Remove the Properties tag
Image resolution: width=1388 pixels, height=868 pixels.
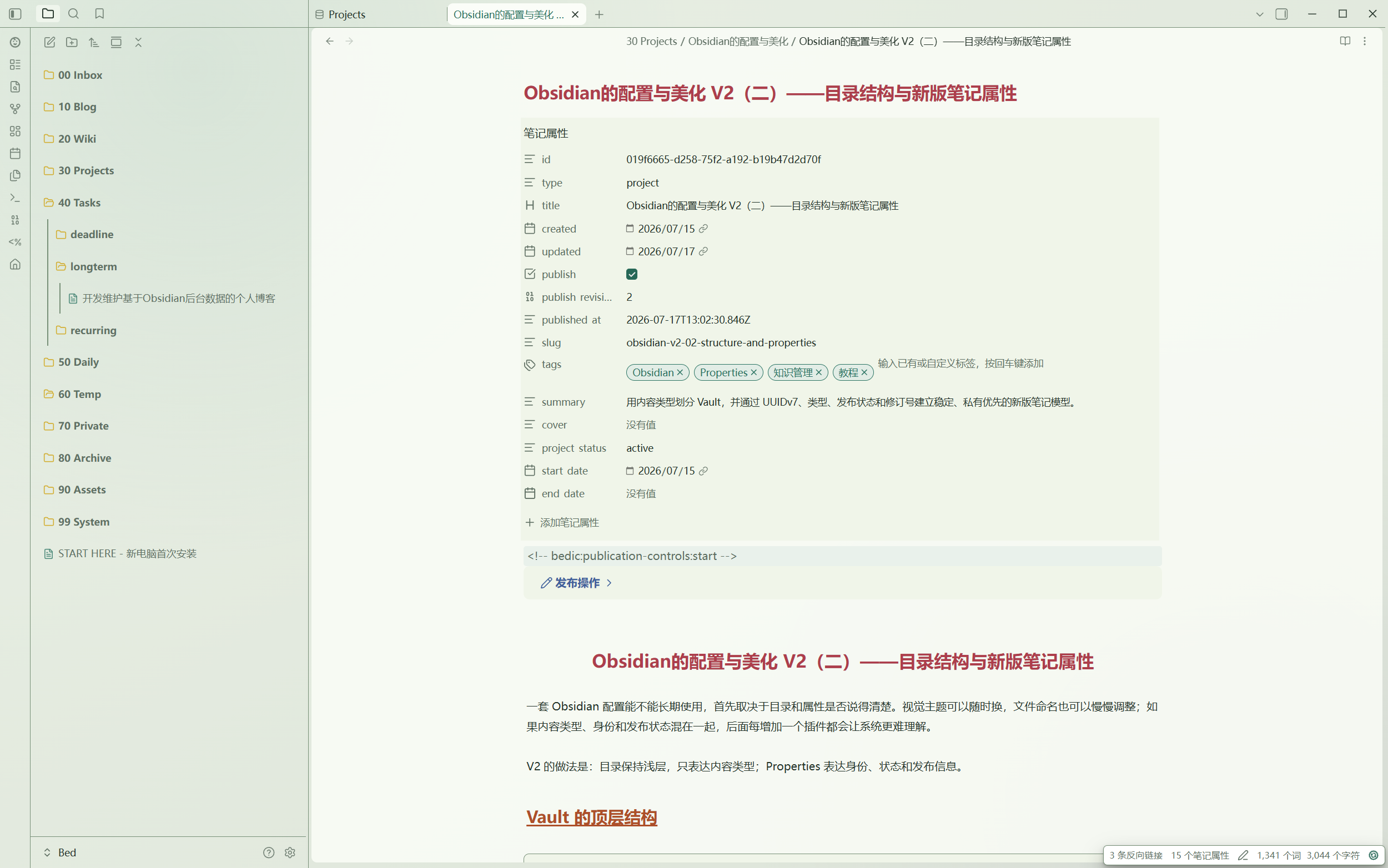coord(753,372)
